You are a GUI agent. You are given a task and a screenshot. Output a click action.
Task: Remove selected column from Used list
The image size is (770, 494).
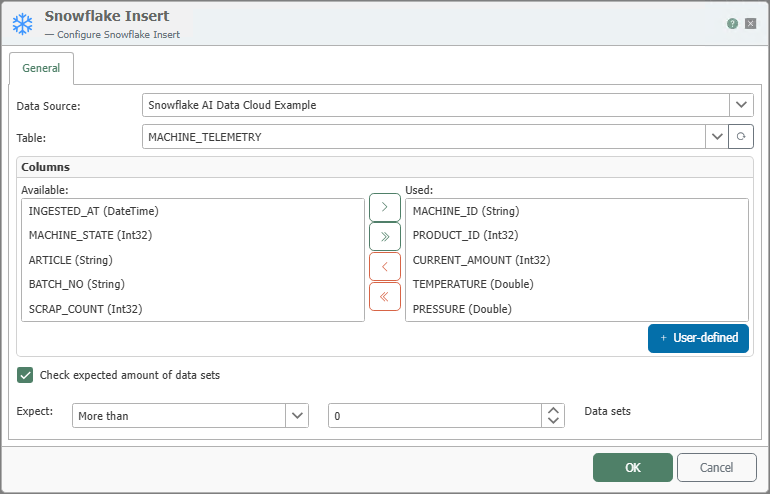[x=385, y=267]
